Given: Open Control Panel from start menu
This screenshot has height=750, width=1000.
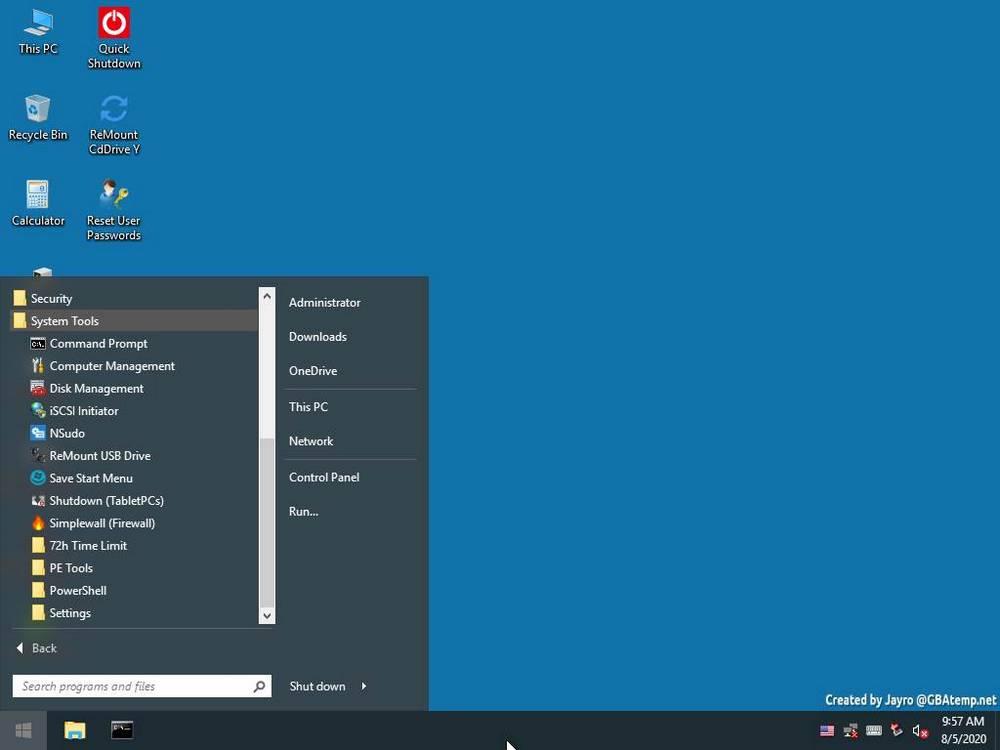Looking at the screenshot, I should 324,477.
